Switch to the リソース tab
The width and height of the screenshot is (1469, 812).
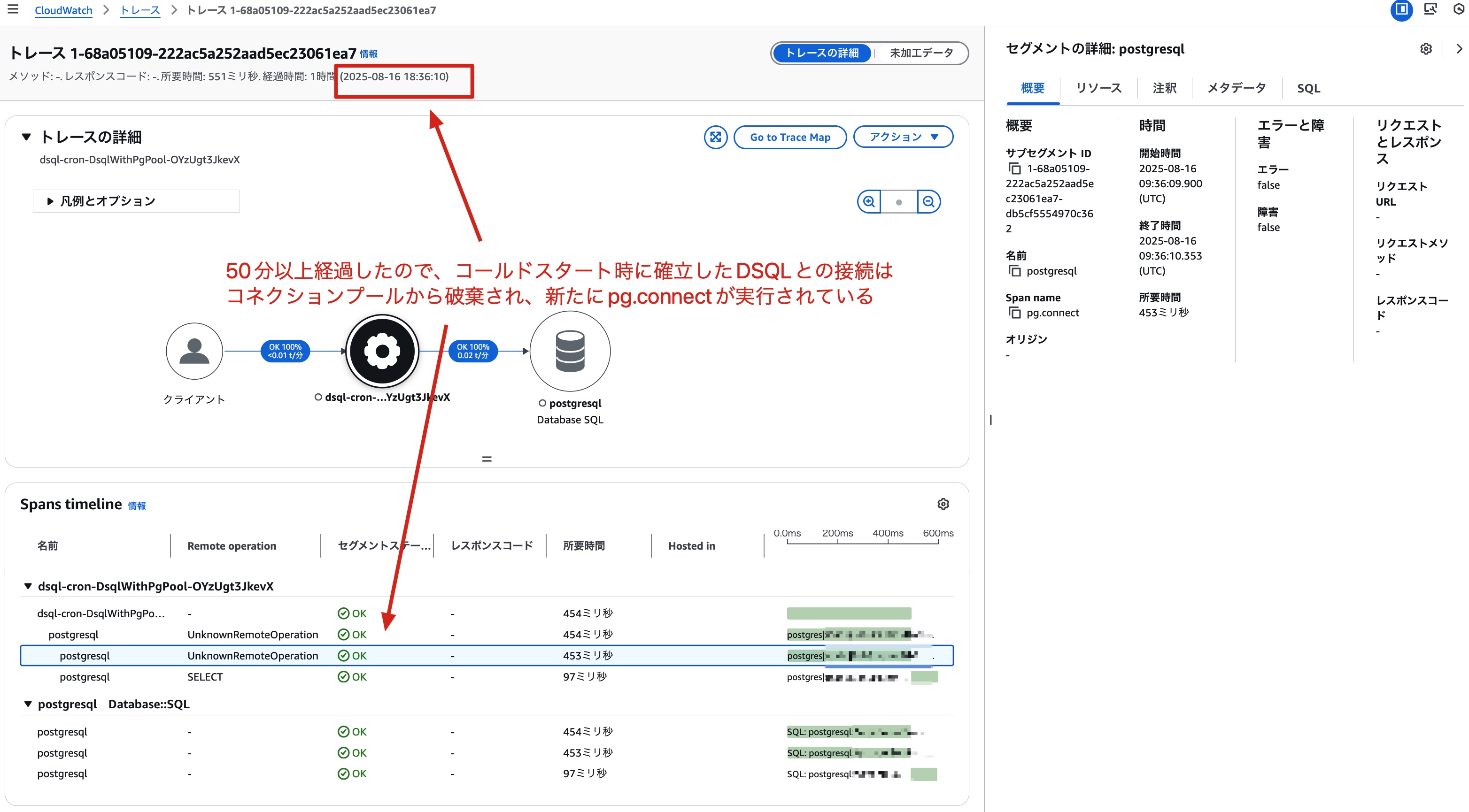click(1098, 88)
